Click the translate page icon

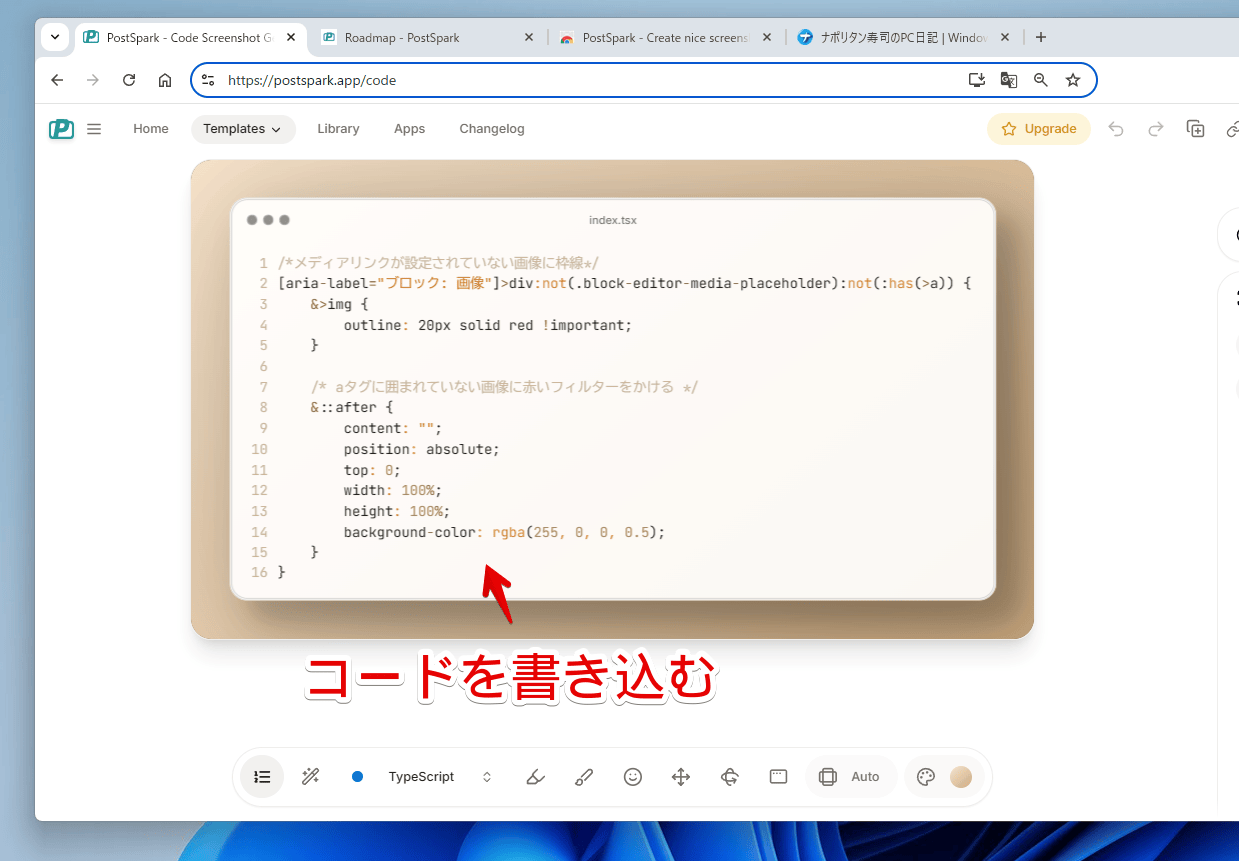(1009, 80)
